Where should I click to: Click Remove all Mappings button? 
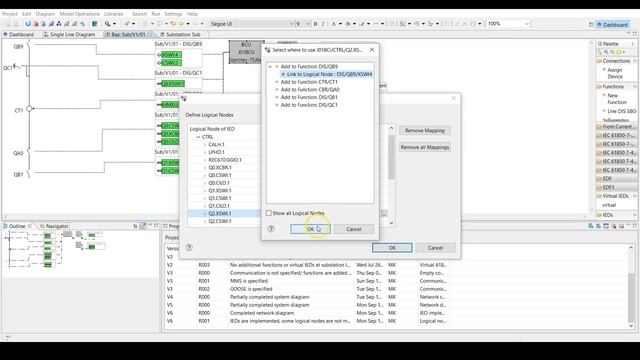(x=425, y=147)
